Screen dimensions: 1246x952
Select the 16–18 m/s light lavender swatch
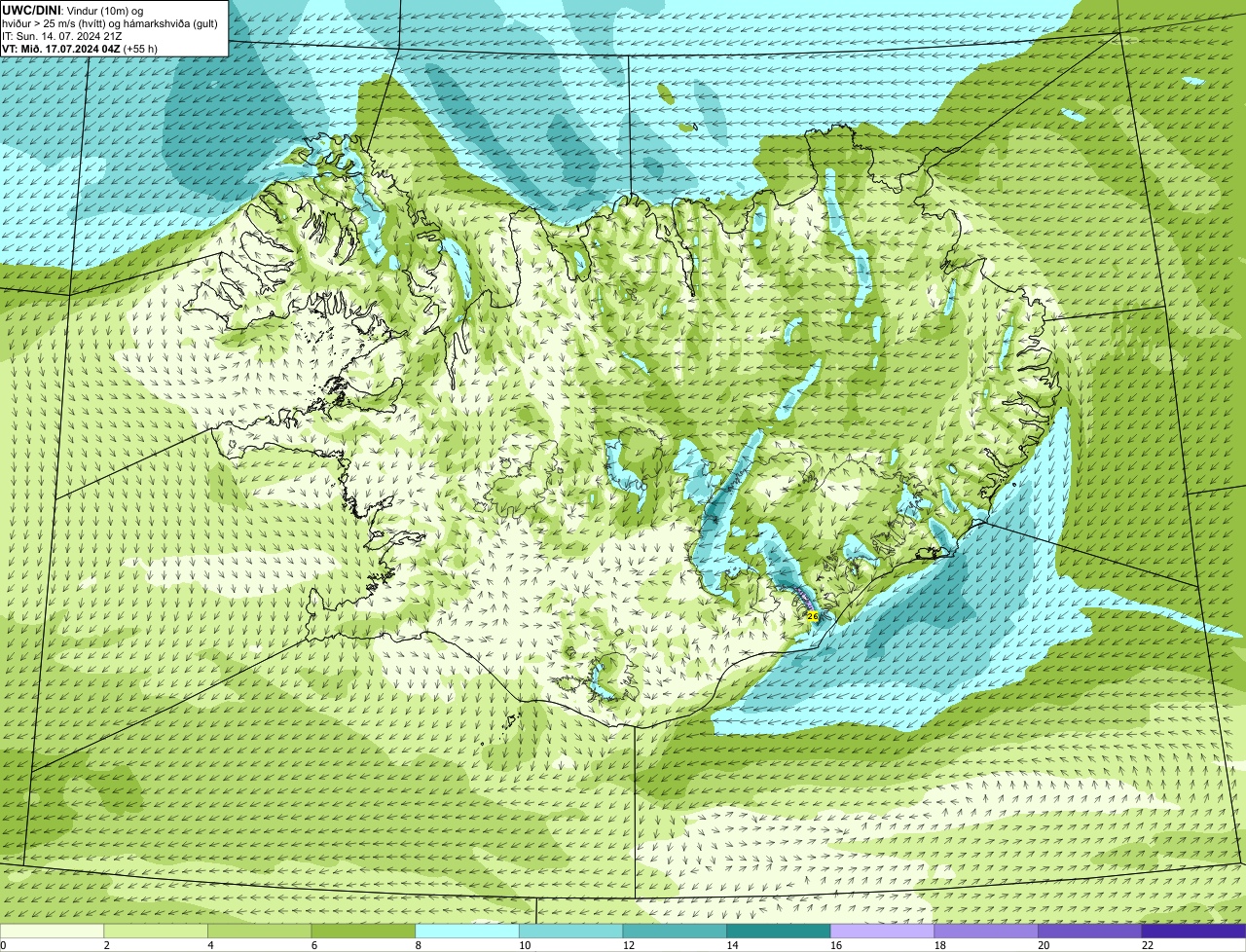[x=882, y=931]
